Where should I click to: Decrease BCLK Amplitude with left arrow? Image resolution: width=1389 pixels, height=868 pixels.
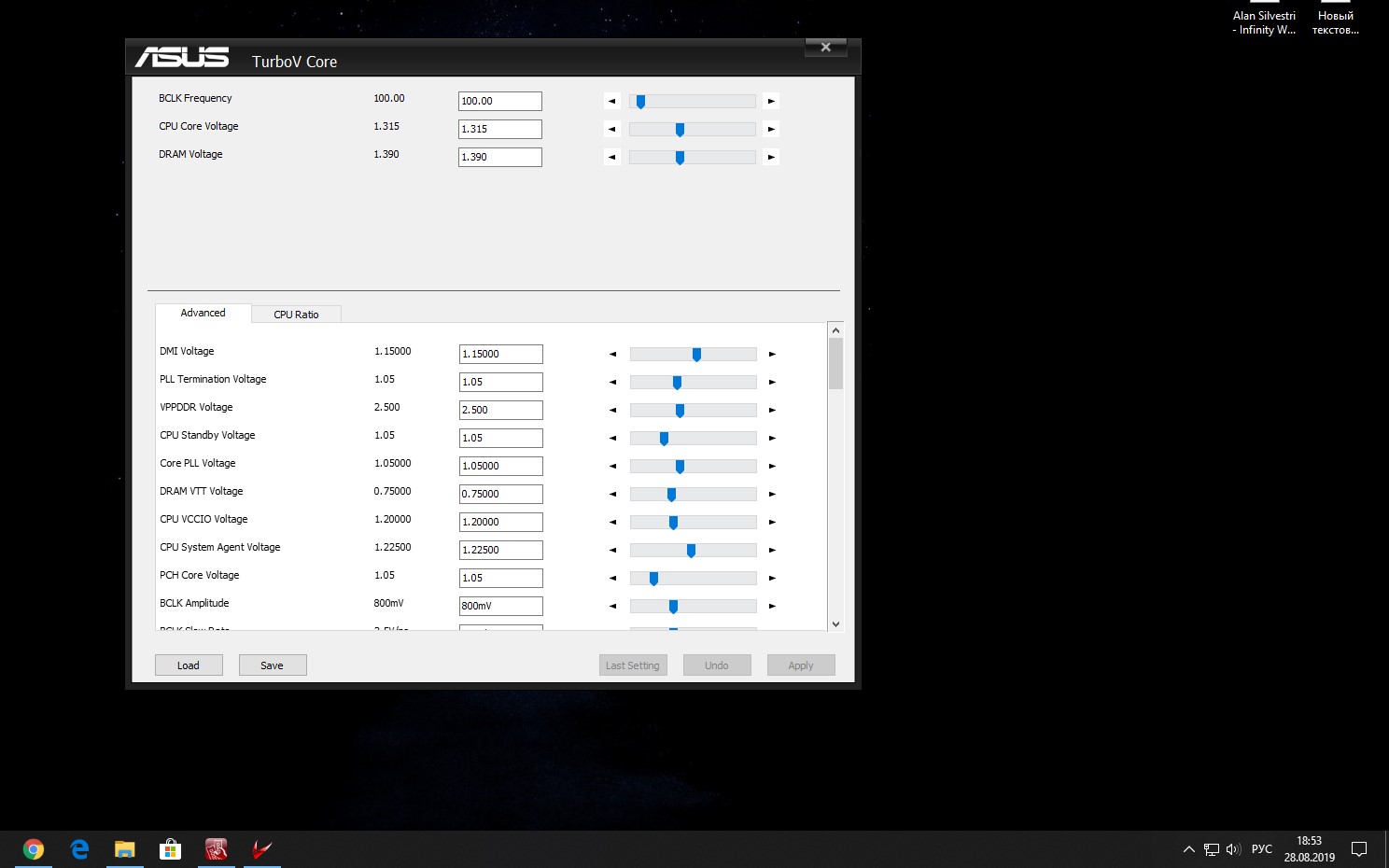(613, 606)
